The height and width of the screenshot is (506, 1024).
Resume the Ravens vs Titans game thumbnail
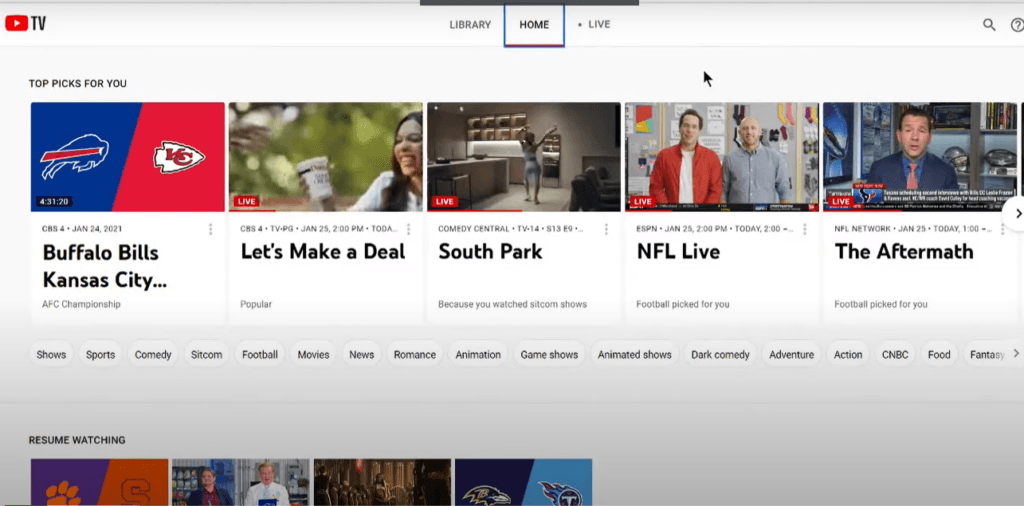[x=524, y=482]
